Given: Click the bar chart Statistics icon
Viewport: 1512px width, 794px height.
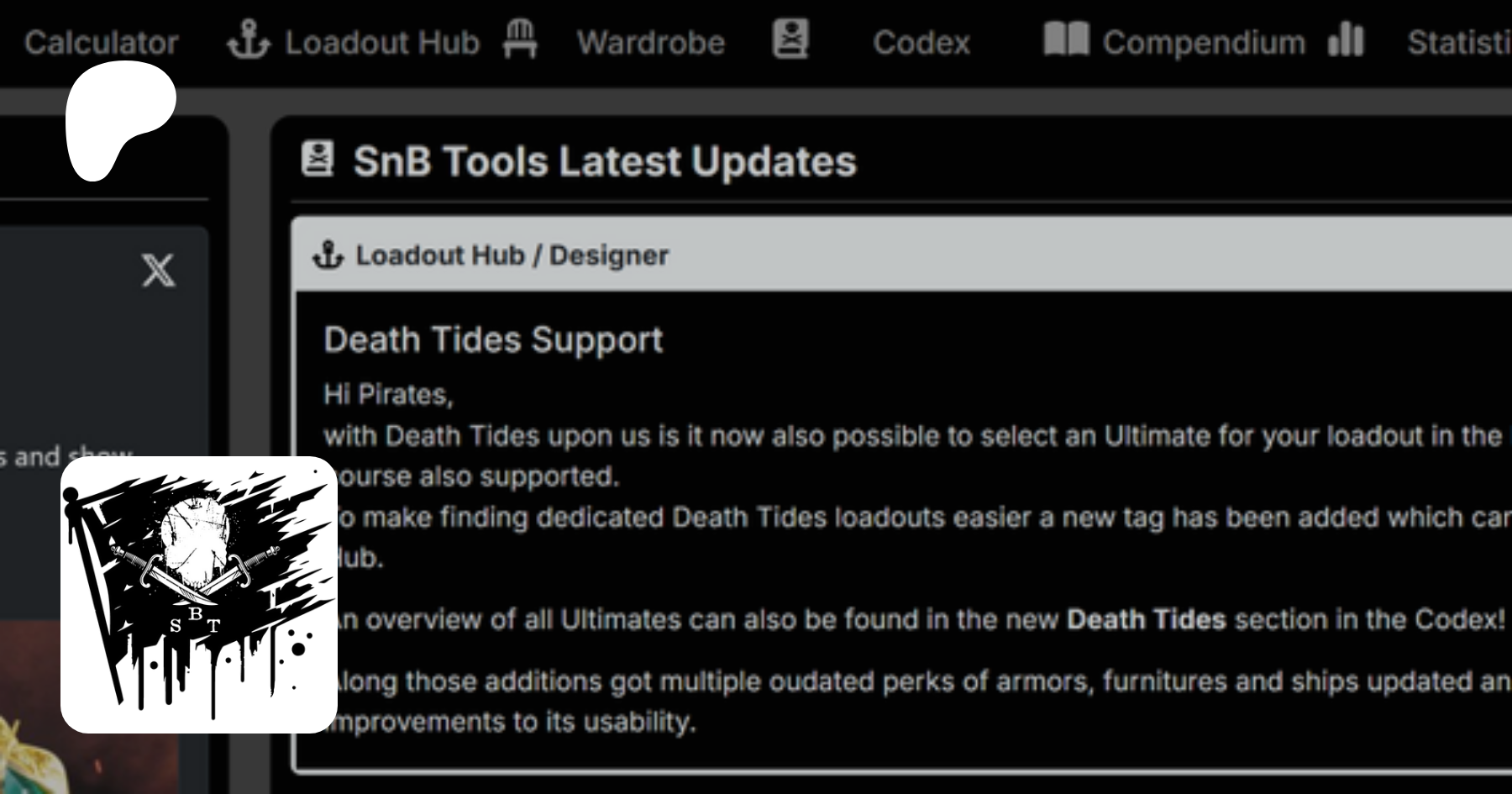Looking at the screenshot, I should [x=1346, y=39].
